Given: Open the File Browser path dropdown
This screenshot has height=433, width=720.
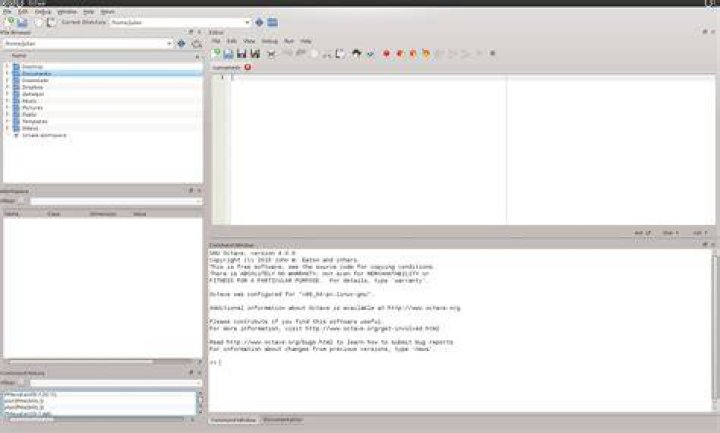Looking at the screenshot, I should click(x=169, y=43).
